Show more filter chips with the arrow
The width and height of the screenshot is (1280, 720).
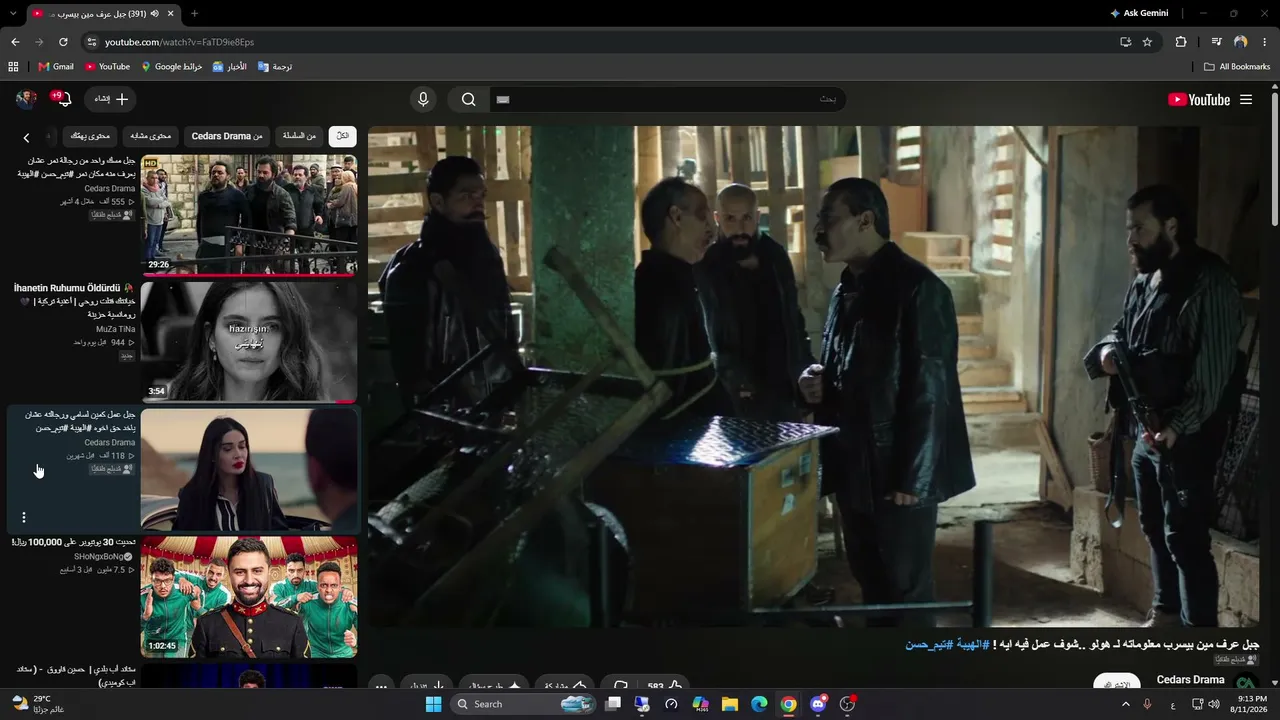tap(27, 137)
